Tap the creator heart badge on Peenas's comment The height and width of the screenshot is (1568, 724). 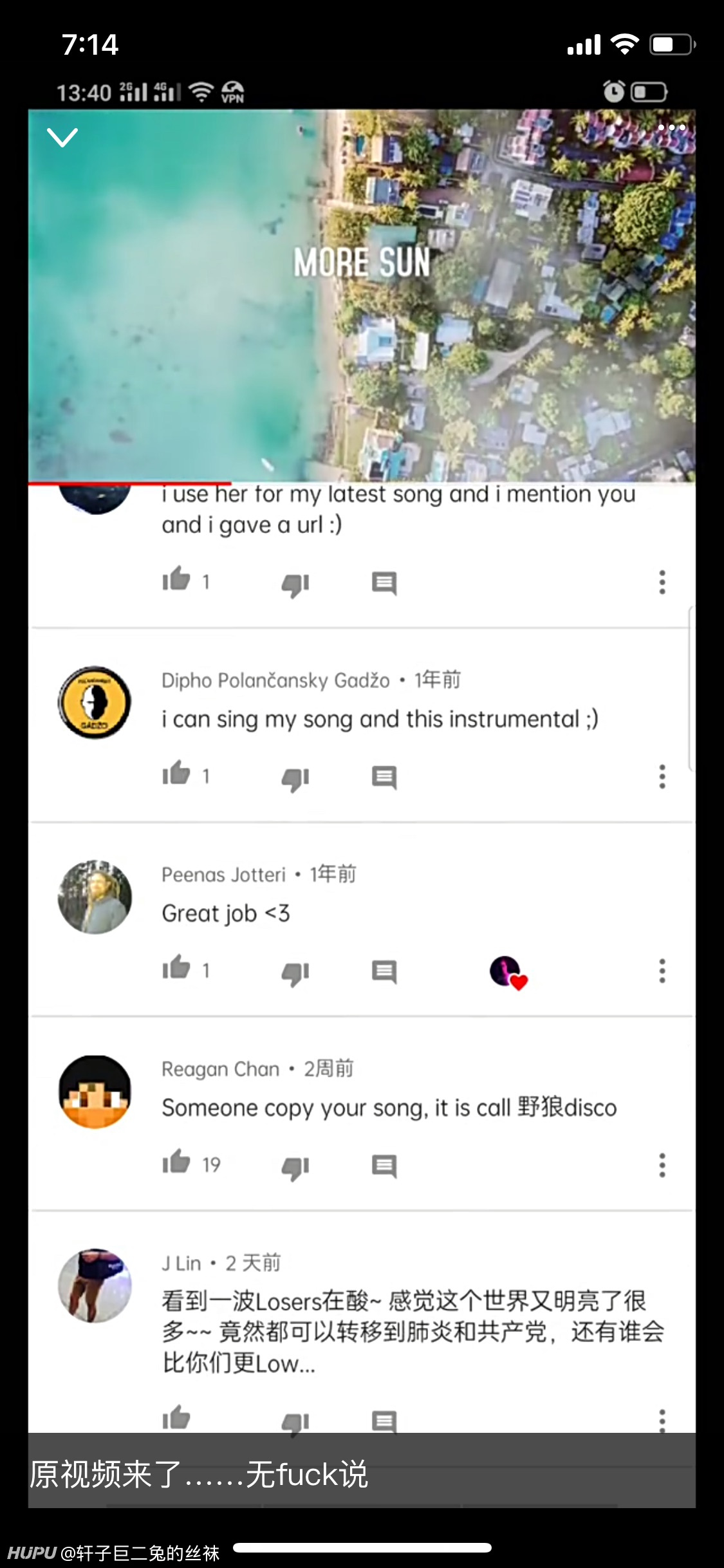(x=508, y=972)
